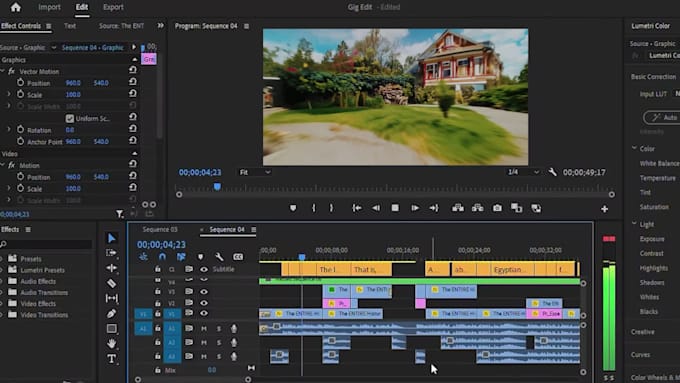This screenshot has width=680, height=383.
Task: Select the Razor tool
Action: click(111, 283)
